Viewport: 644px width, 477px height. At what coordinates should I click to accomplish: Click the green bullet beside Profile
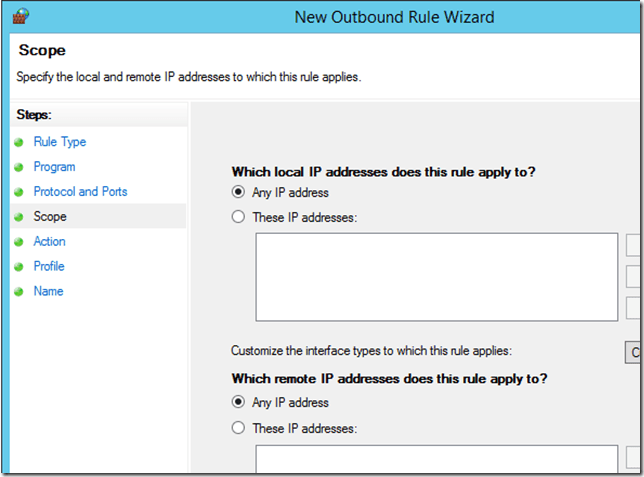pos(18,267)
